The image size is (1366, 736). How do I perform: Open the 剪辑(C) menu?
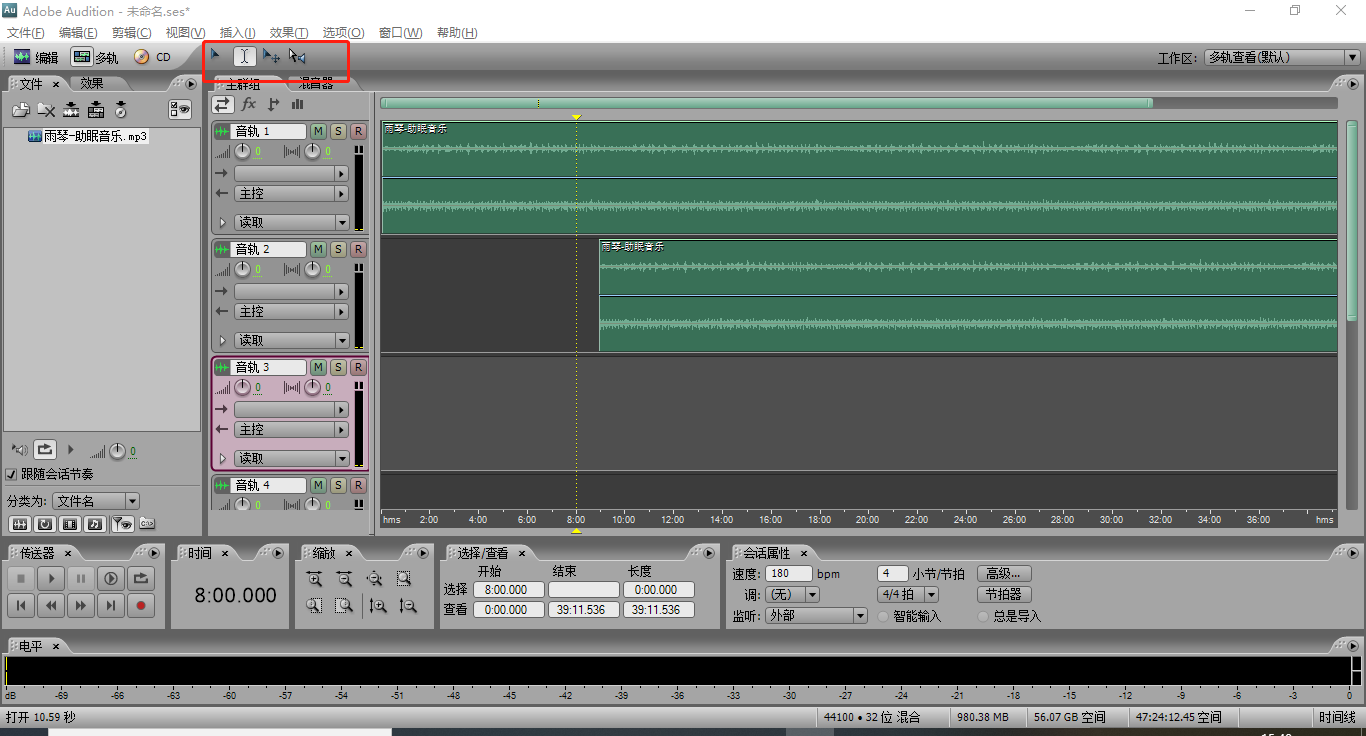tap(132, 33)
